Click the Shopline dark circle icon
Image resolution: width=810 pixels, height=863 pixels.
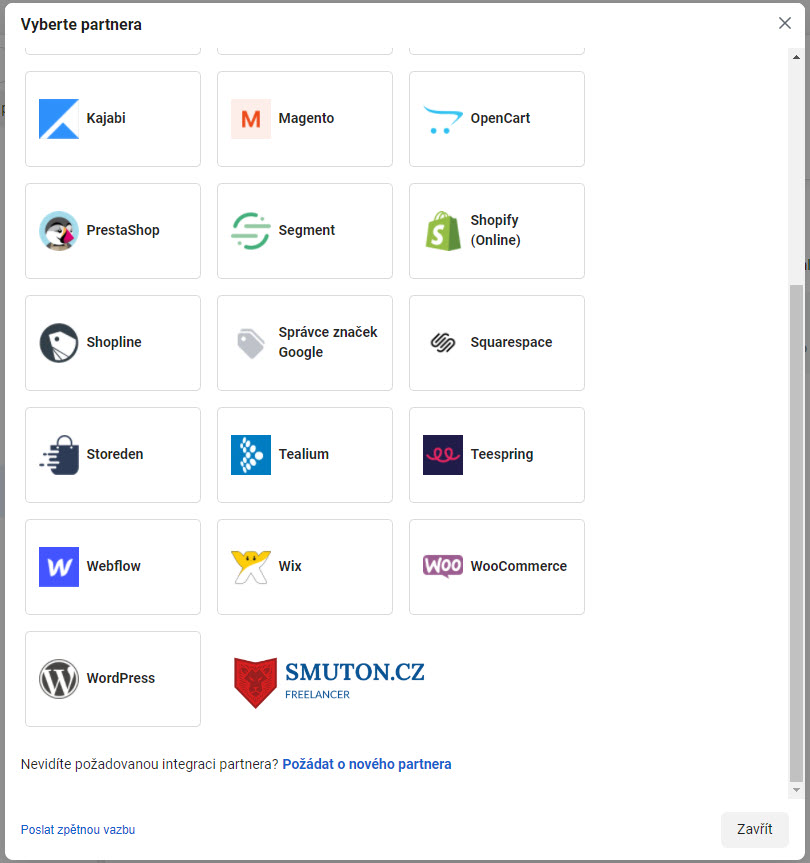59,343
